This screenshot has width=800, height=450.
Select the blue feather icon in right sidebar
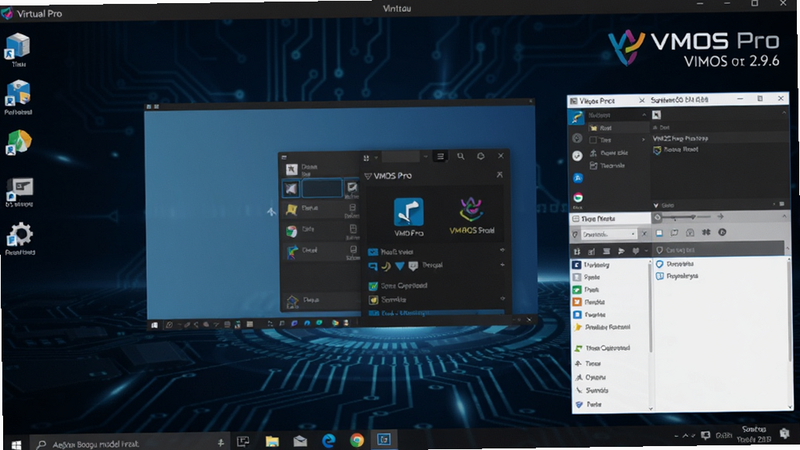pos(577,118)
